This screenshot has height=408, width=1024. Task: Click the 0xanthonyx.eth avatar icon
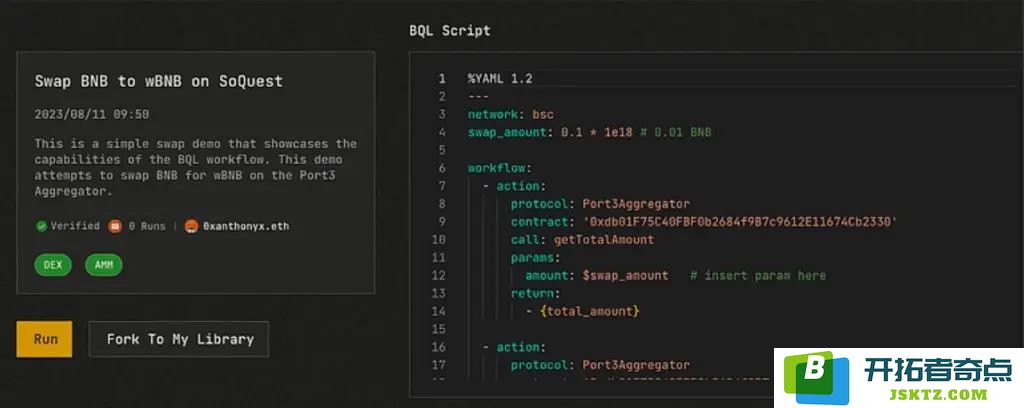[x=191, y=227]
